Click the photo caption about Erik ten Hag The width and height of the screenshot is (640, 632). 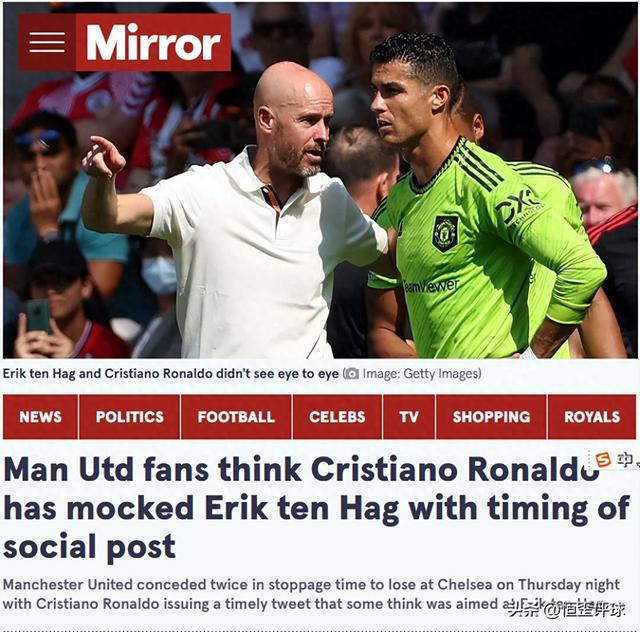(171, 374)
